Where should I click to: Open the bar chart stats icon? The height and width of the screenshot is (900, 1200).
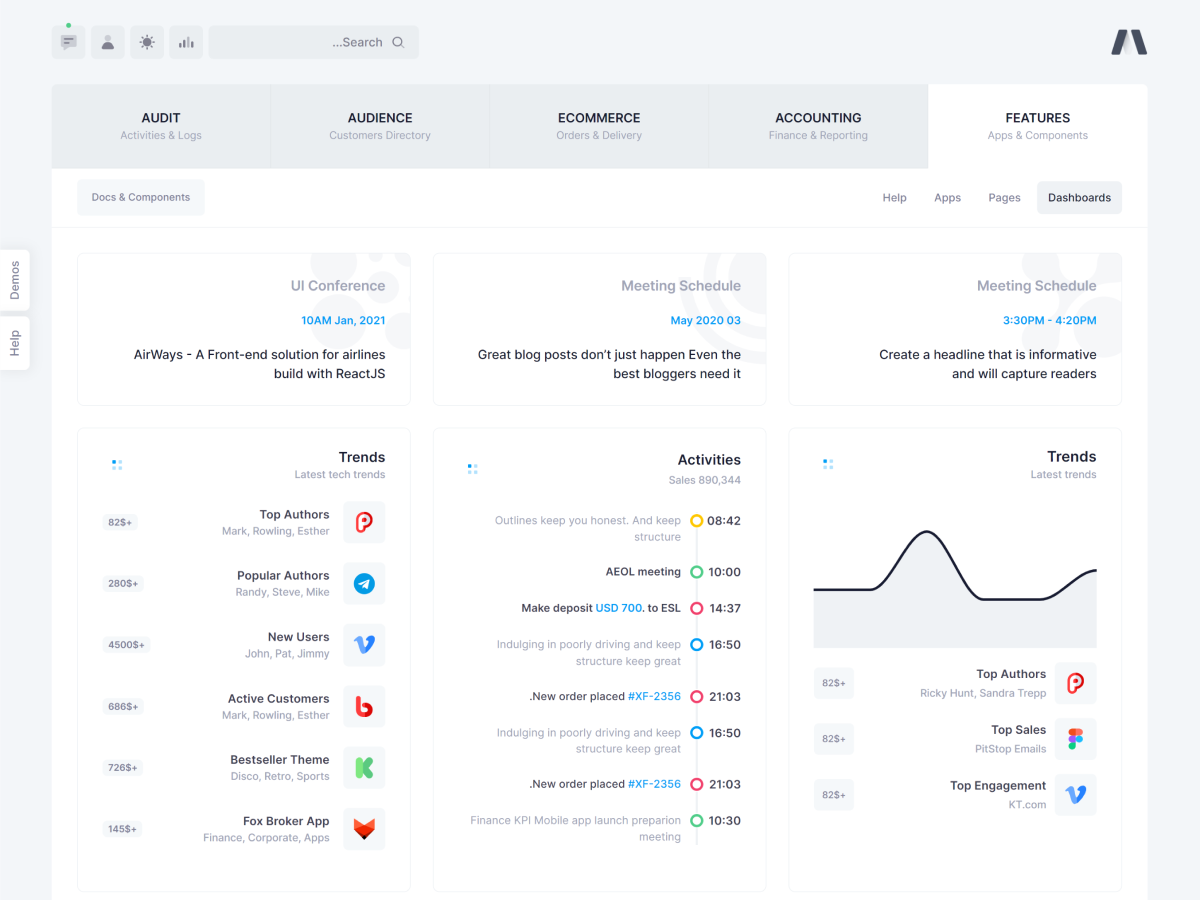click(186, 42)
